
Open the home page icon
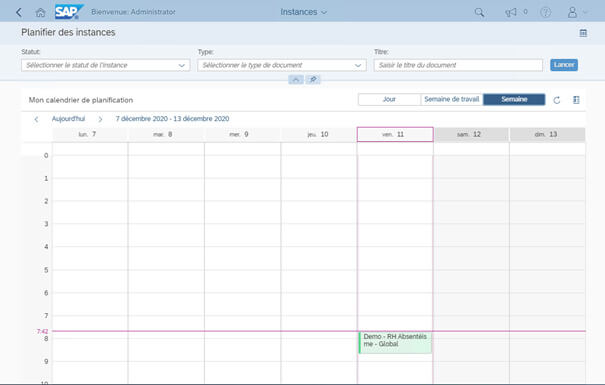tap(40, 12)
